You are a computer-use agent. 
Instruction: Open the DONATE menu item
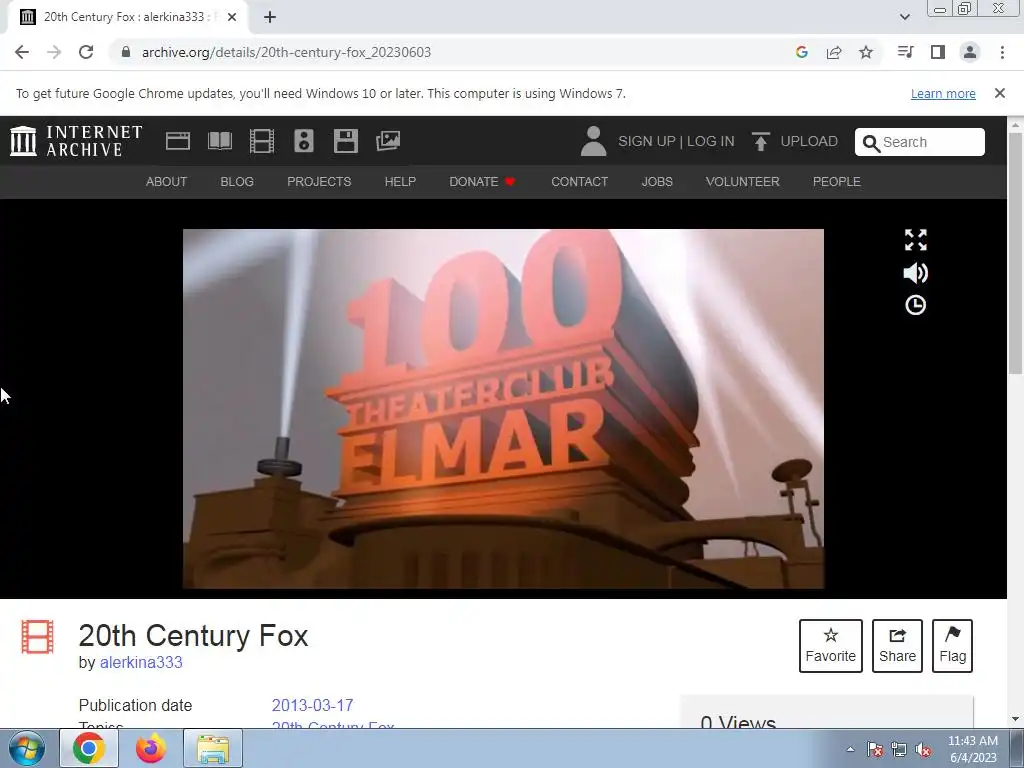pyautogui.click(x=482, y=182)
